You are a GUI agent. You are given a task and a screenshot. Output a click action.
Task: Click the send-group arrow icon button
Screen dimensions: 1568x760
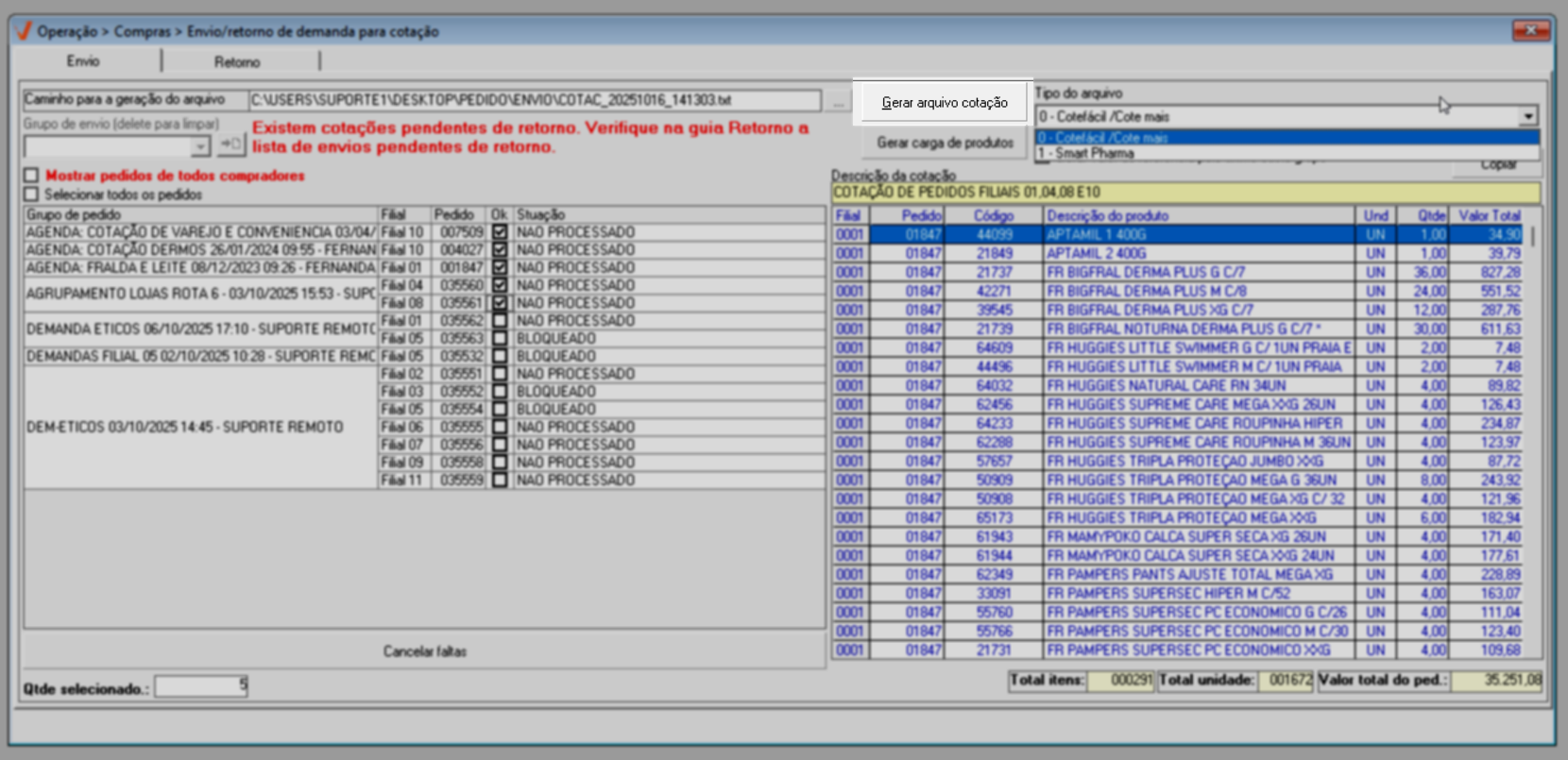[230, 145]
